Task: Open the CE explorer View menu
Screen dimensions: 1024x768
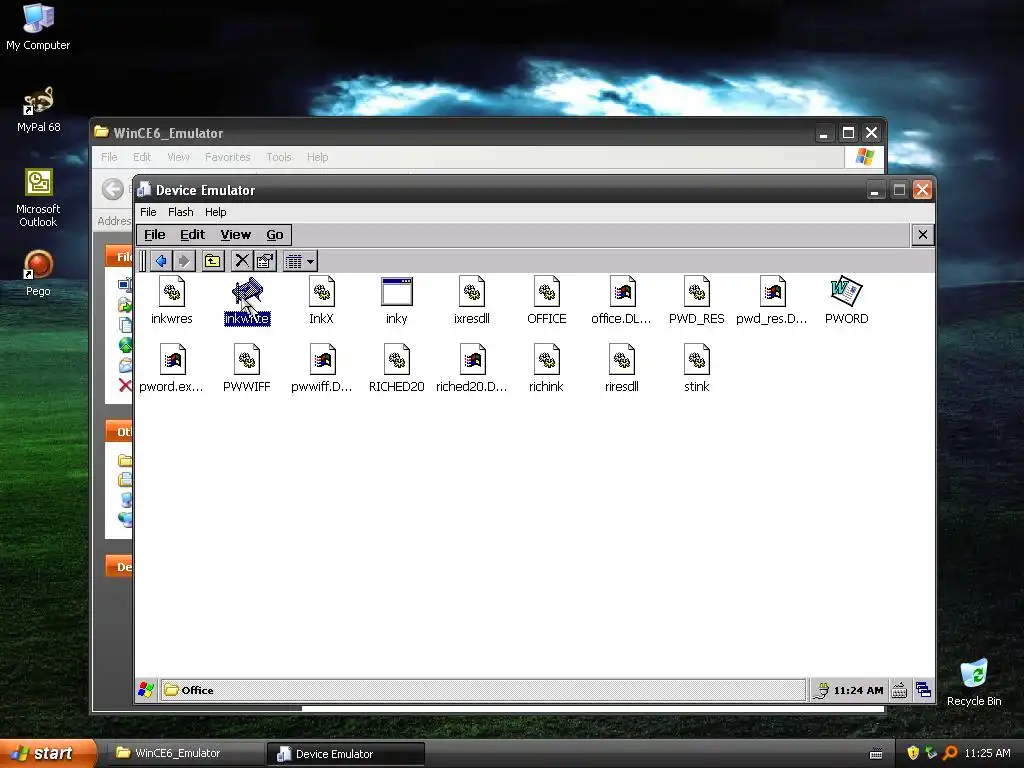Action: 235,234
